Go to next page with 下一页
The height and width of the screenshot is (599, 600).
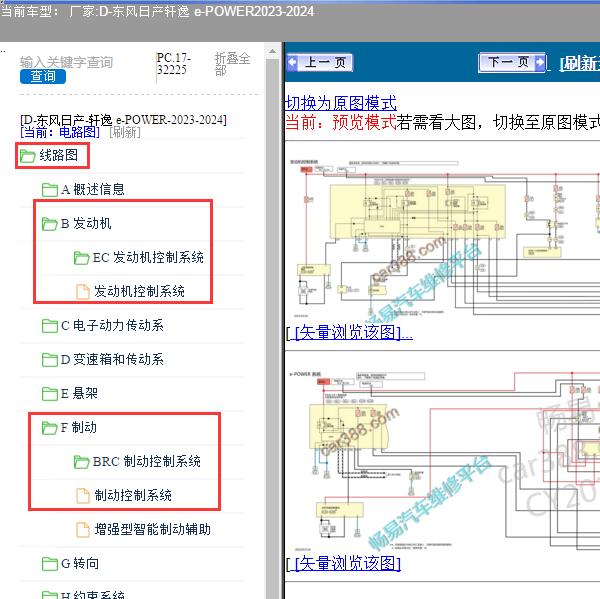512,62
